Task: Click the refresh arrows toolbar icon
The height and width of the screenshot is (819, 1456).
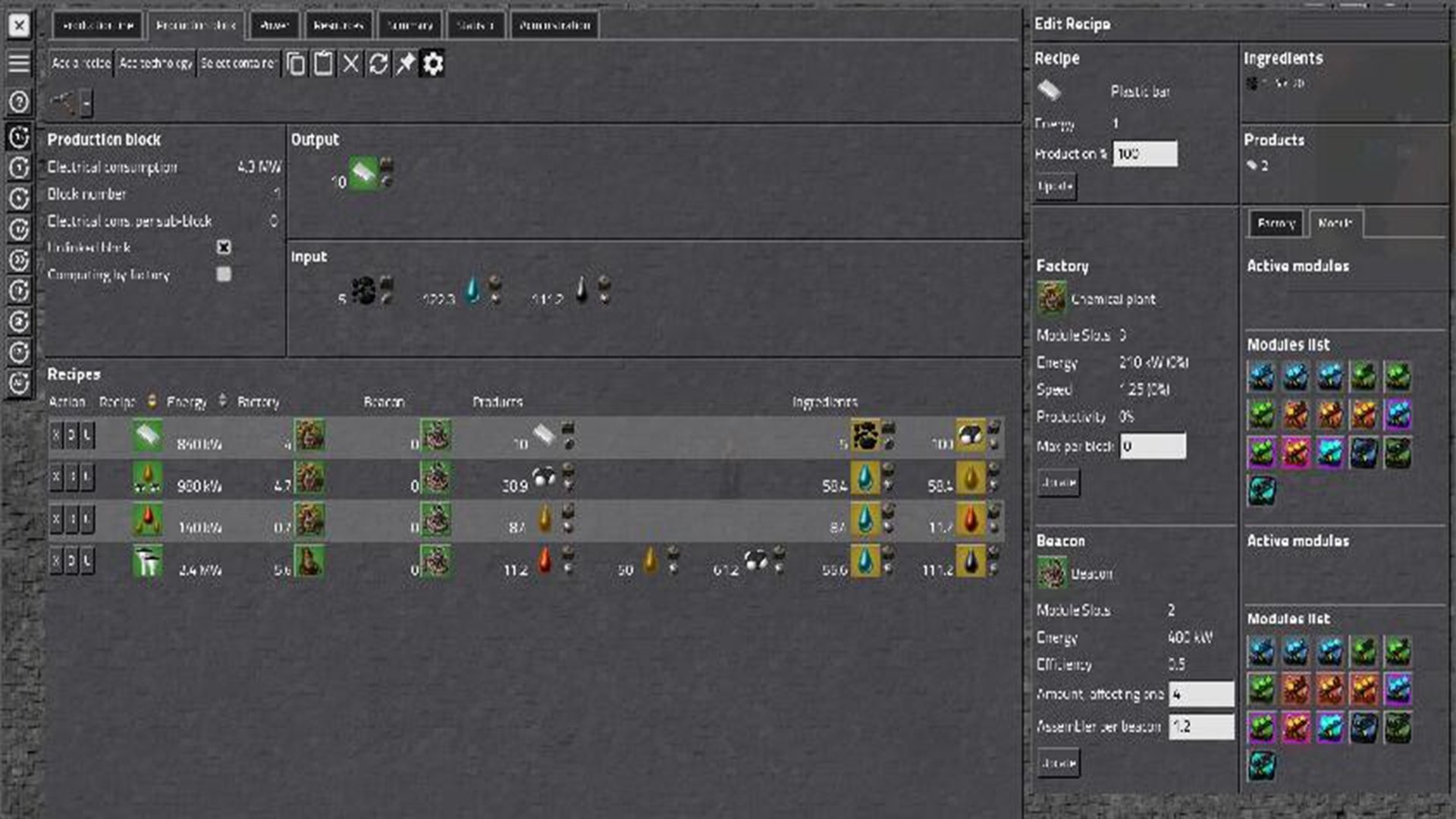Action: [x=378, y=64]
